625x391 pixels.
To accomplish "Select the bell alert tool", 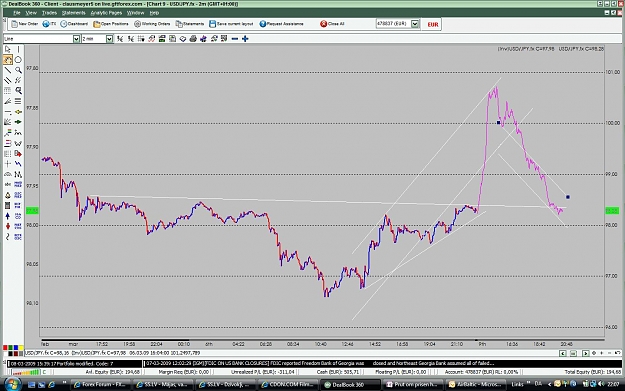I will tap(8, 195).
